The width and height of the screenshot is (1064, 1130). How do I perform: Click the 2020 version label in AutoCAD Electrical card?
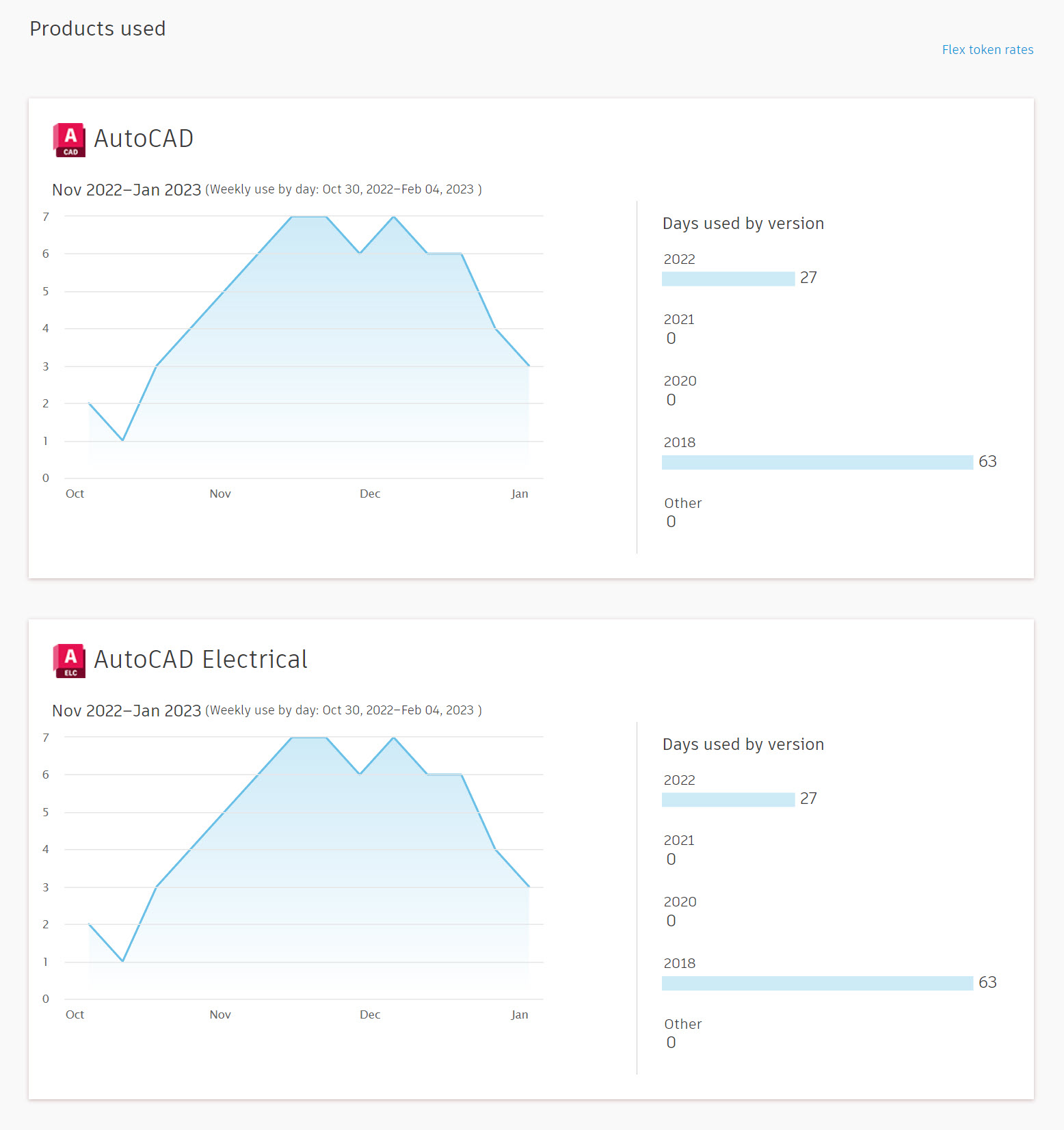pyautogui.click(x=680, y=902)
